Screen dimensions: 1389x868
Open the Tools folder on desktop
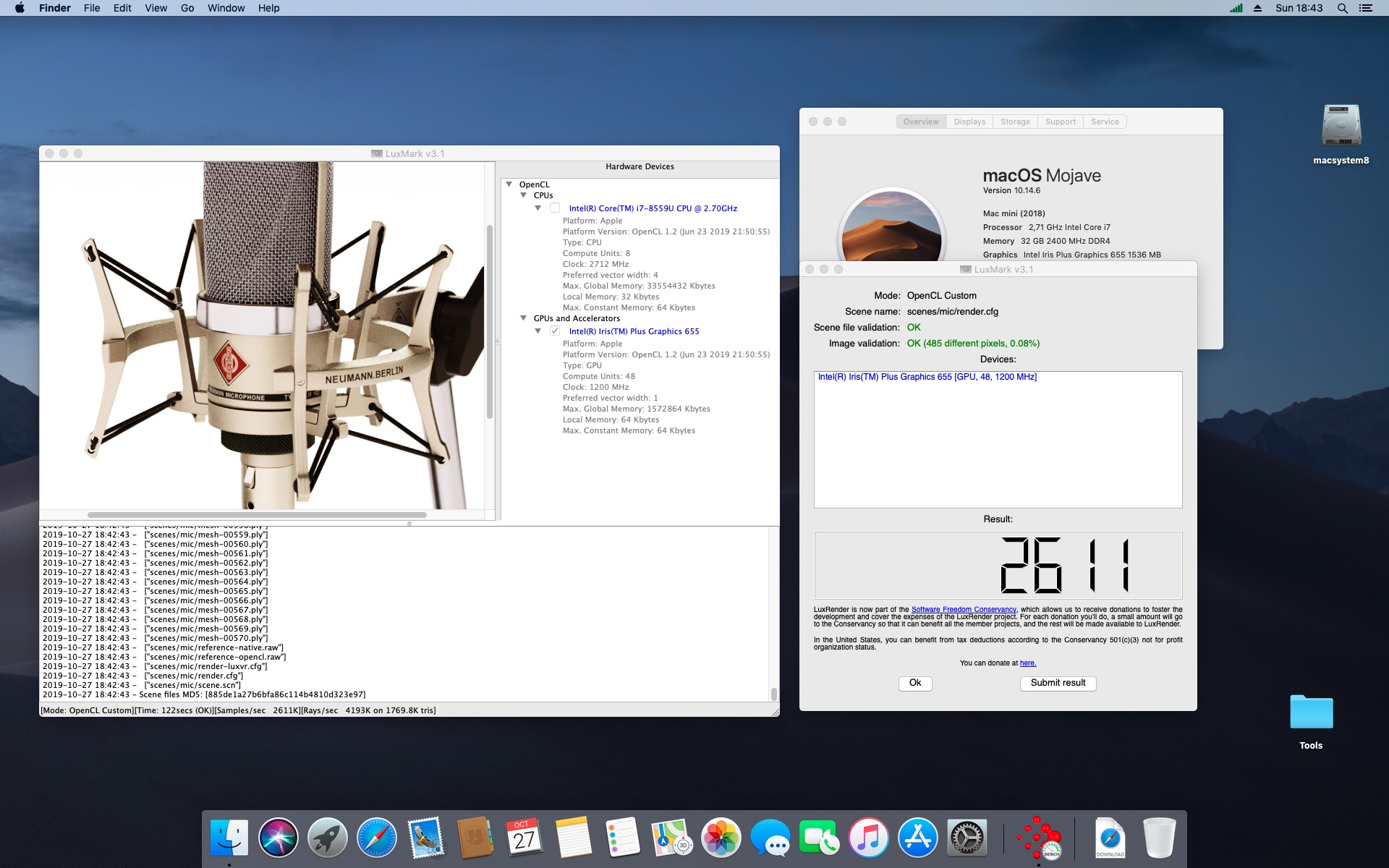tap(1311, 722)
